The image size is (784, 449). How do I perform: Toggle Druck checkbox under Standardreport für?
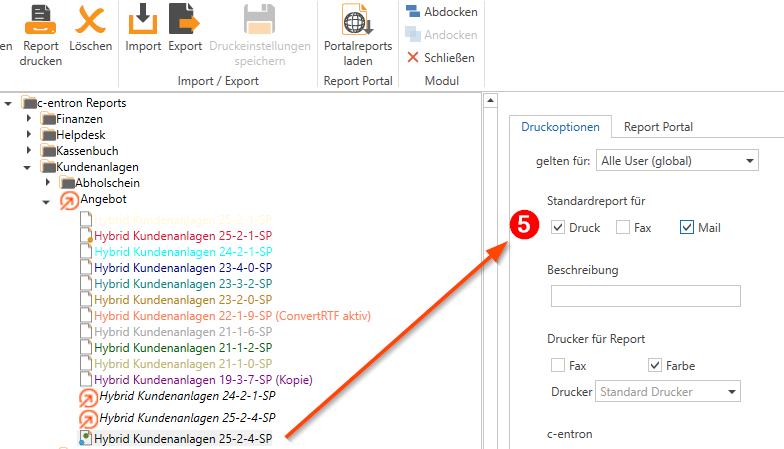coord(558,227)
